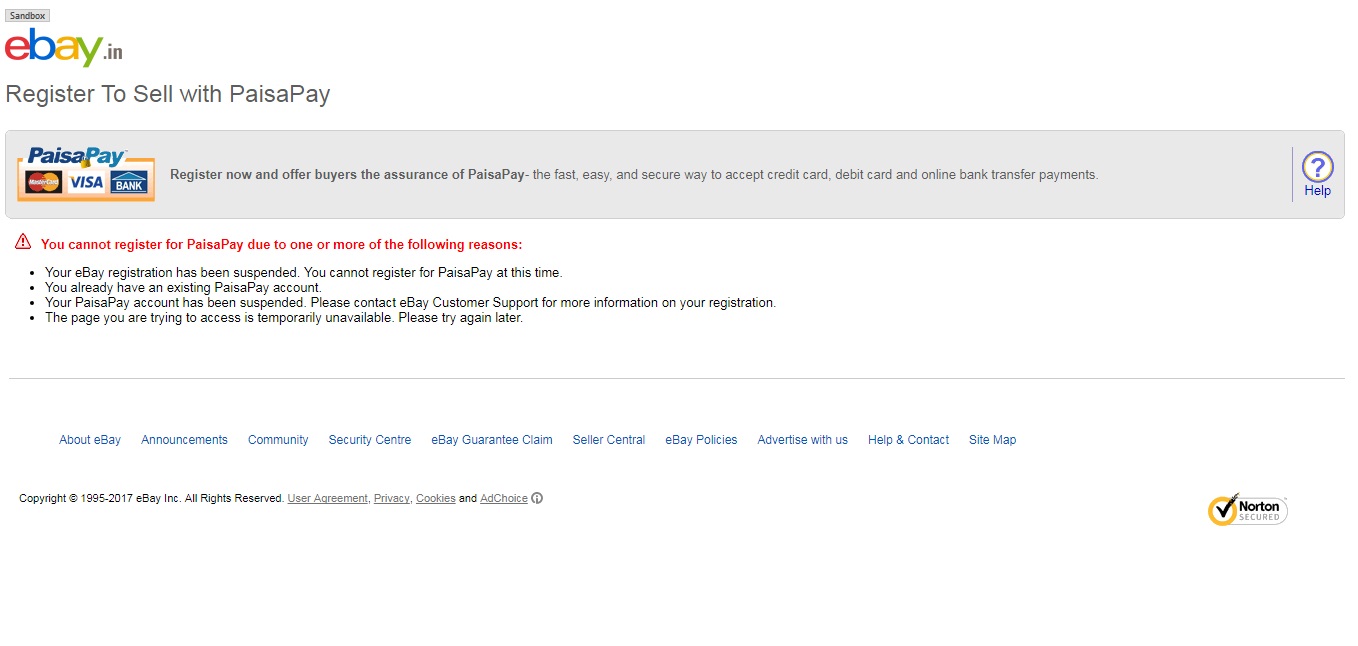Open the Cookies link

pos(435,498)
